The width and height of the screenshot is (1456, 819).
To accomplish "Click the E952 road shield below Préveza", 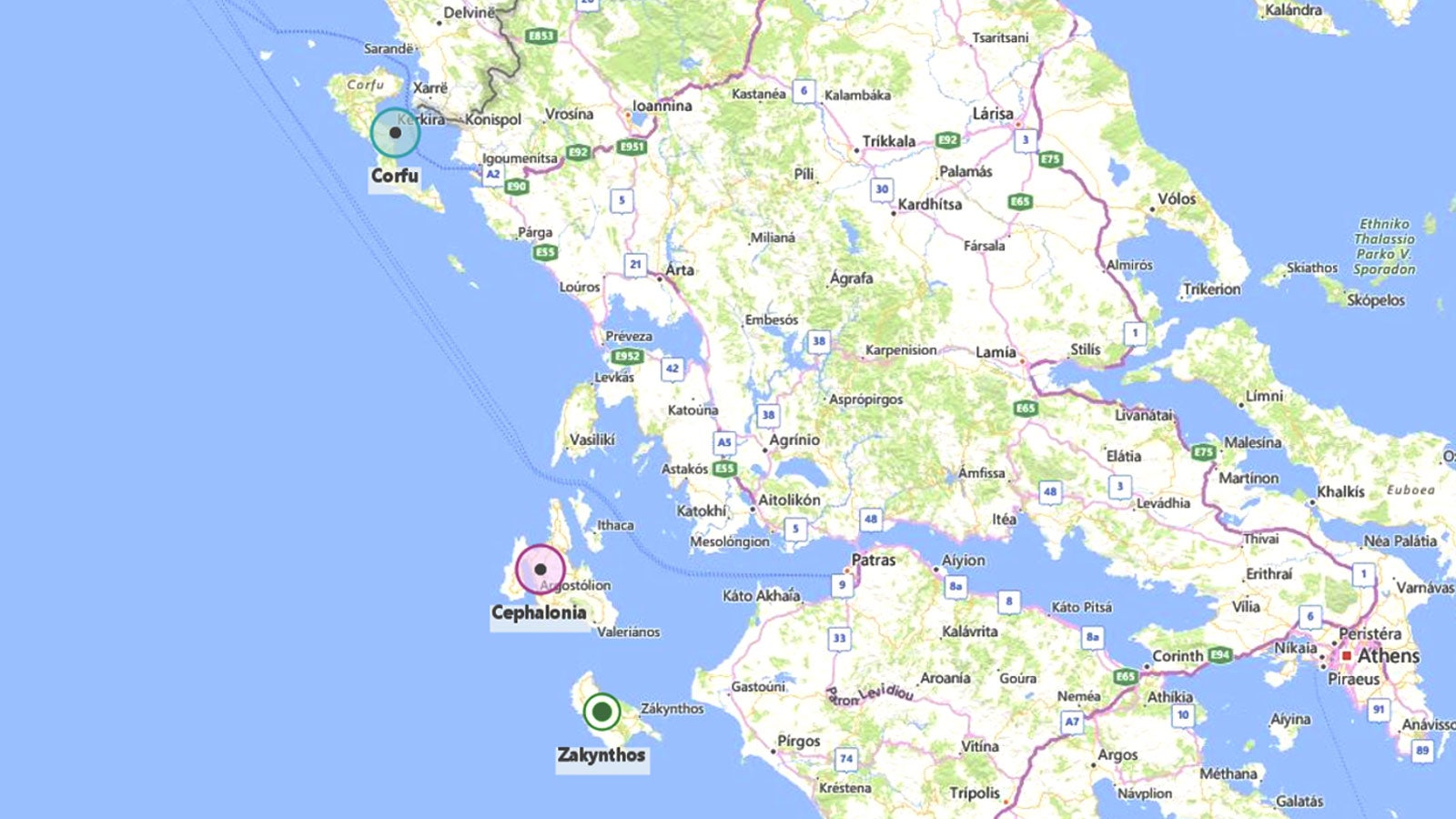I will coord(627,357).
